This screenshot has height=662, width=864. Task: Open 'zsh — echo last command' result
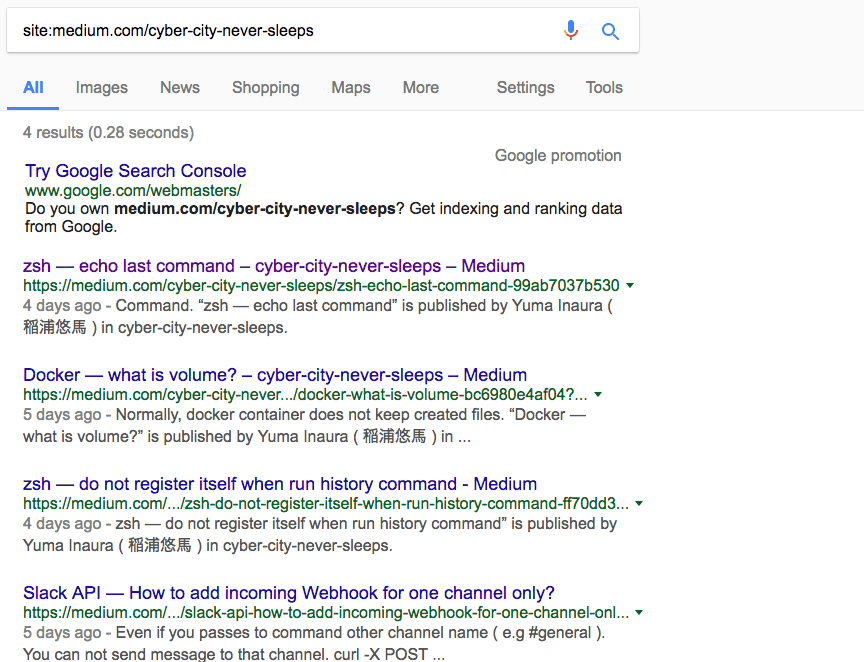coord(274,266)
